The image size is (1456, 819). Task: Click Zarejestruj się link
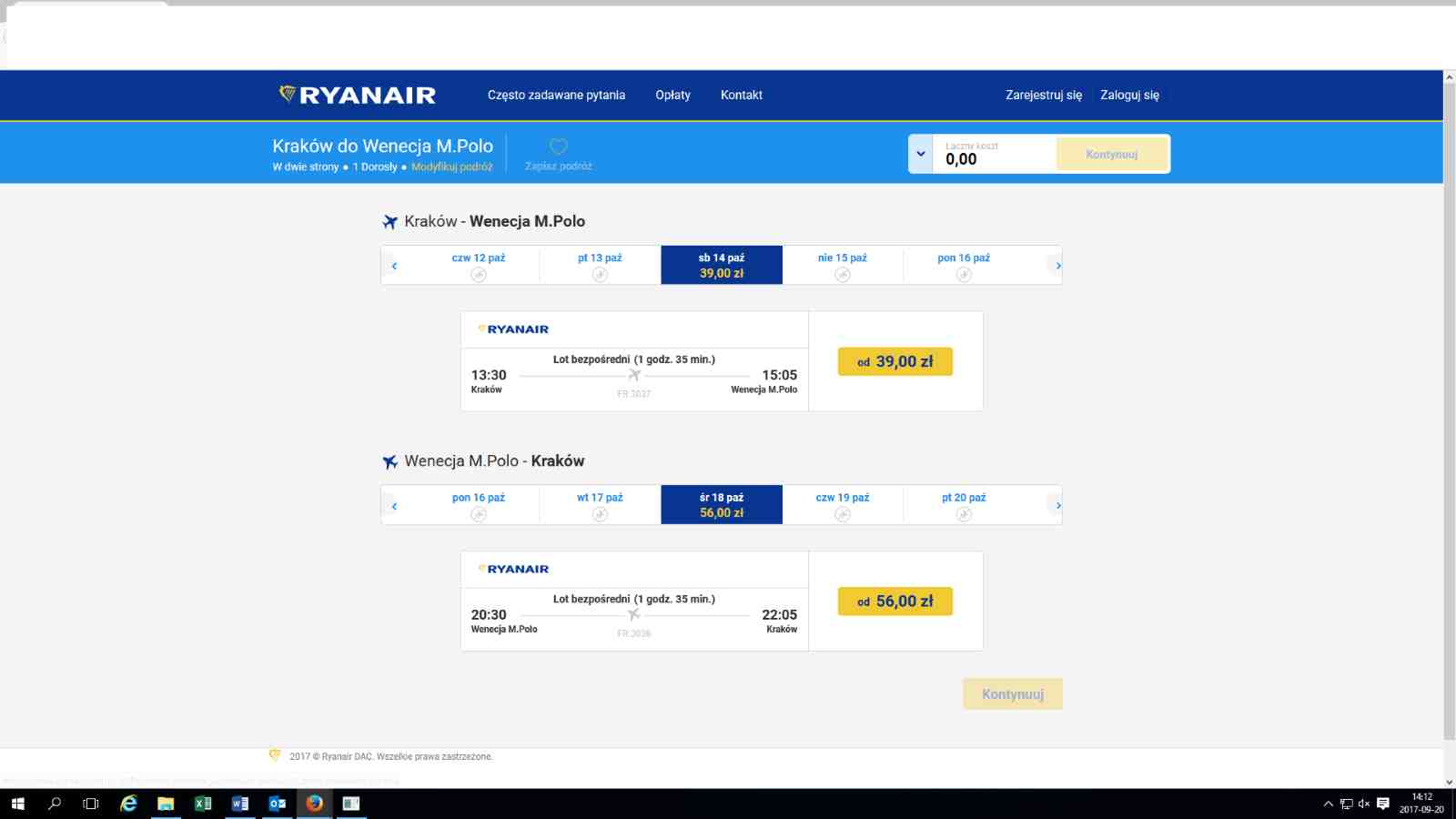pos(1044,95)
